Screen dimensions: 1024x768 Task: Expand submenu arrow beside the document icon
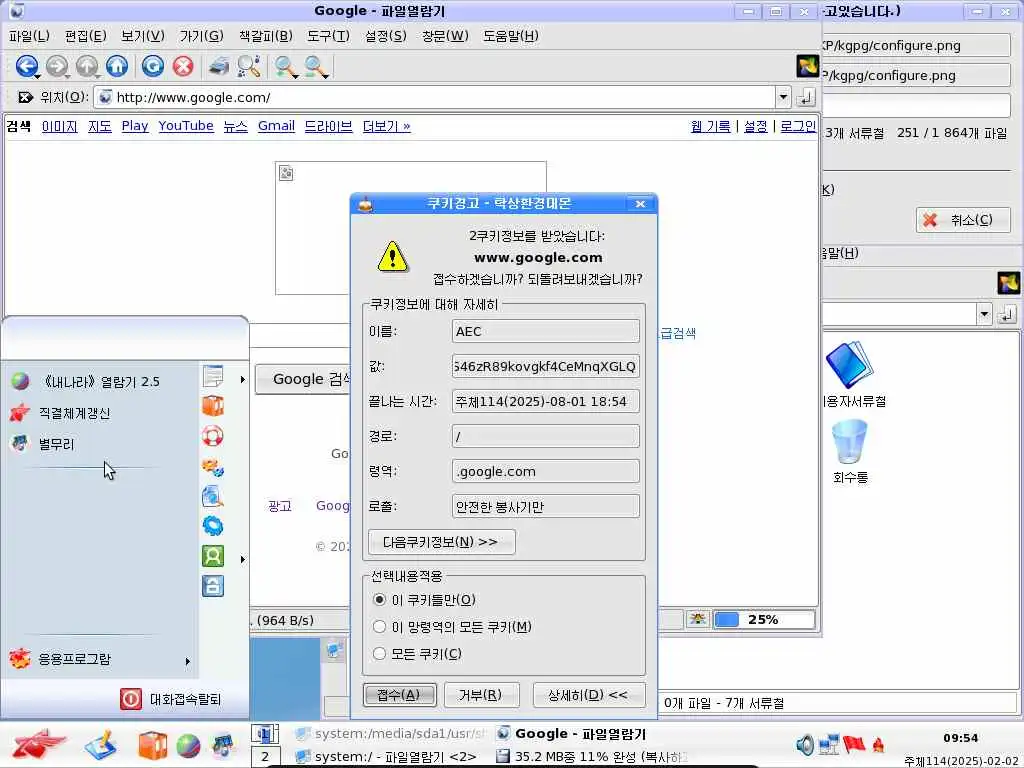click(242, 379)
